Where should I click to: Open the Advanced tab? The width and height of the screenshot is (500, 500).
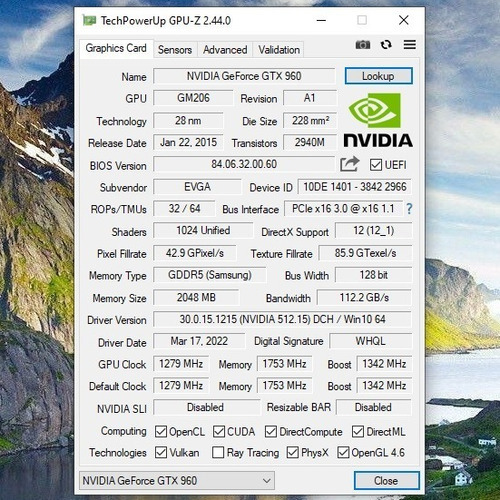point(225,50)
